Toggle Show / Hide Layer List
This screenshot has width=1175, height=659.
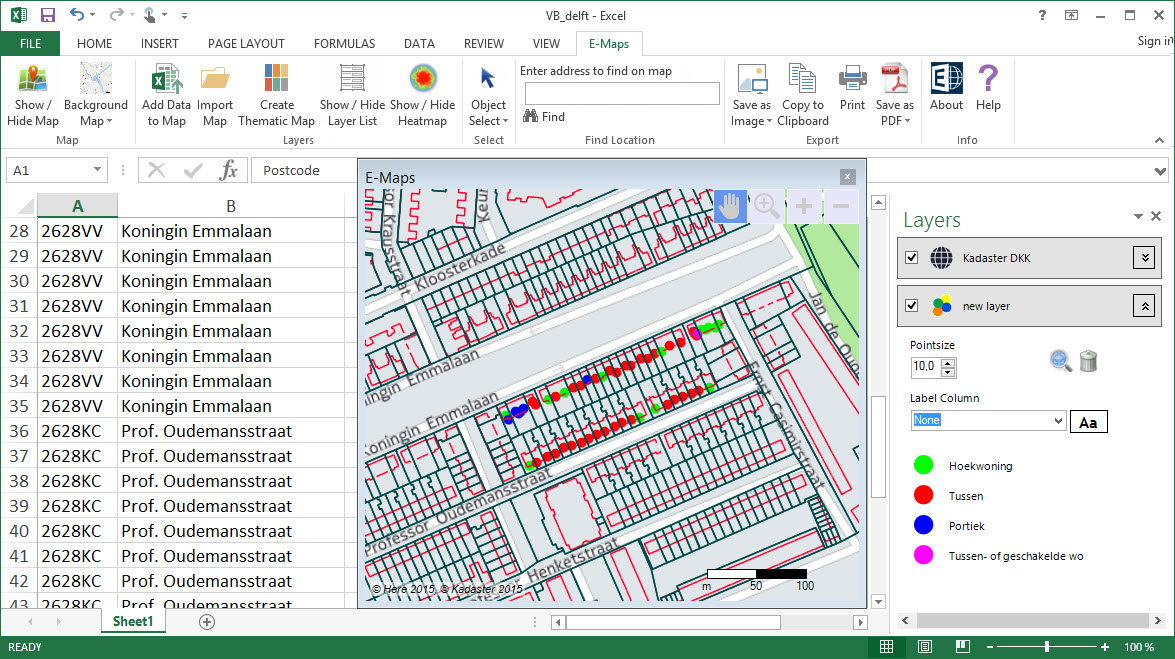pyautogui.click(x=352, y=95)
